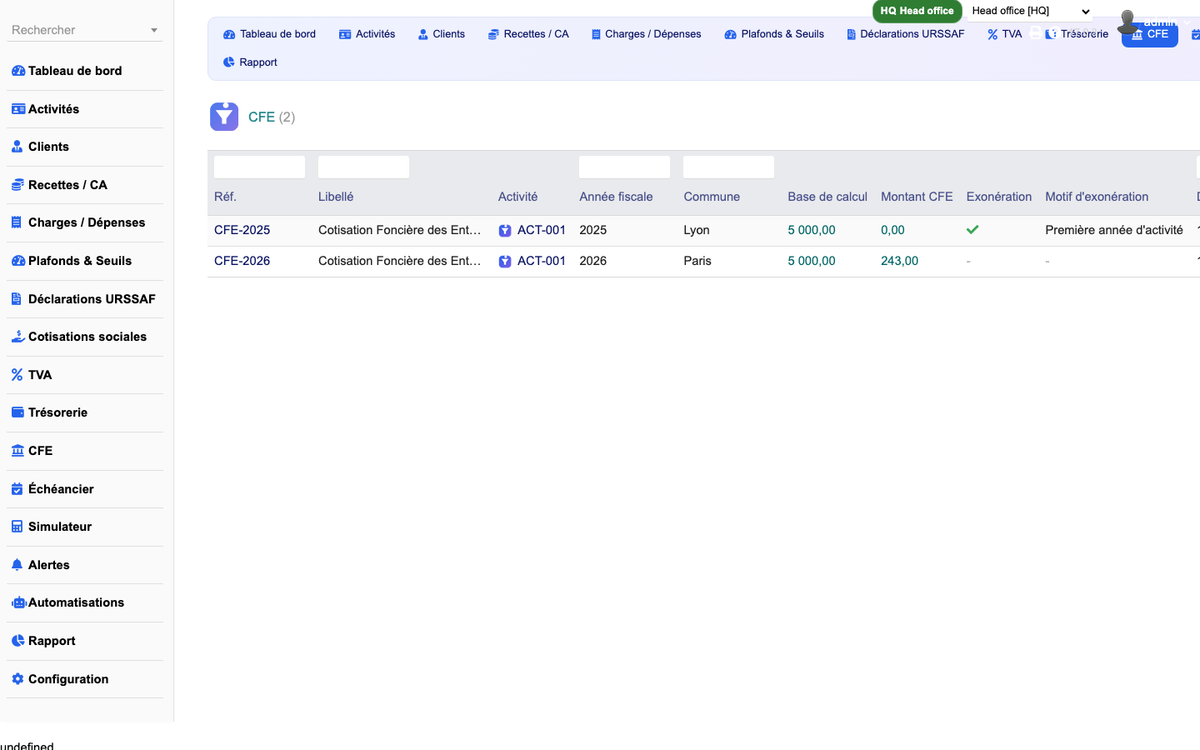This screenshot has height=750, width=1200.
Task: Open Trésorerie wallet icon in sidebar
Action: pyautogui.click(x=18, y=412)
